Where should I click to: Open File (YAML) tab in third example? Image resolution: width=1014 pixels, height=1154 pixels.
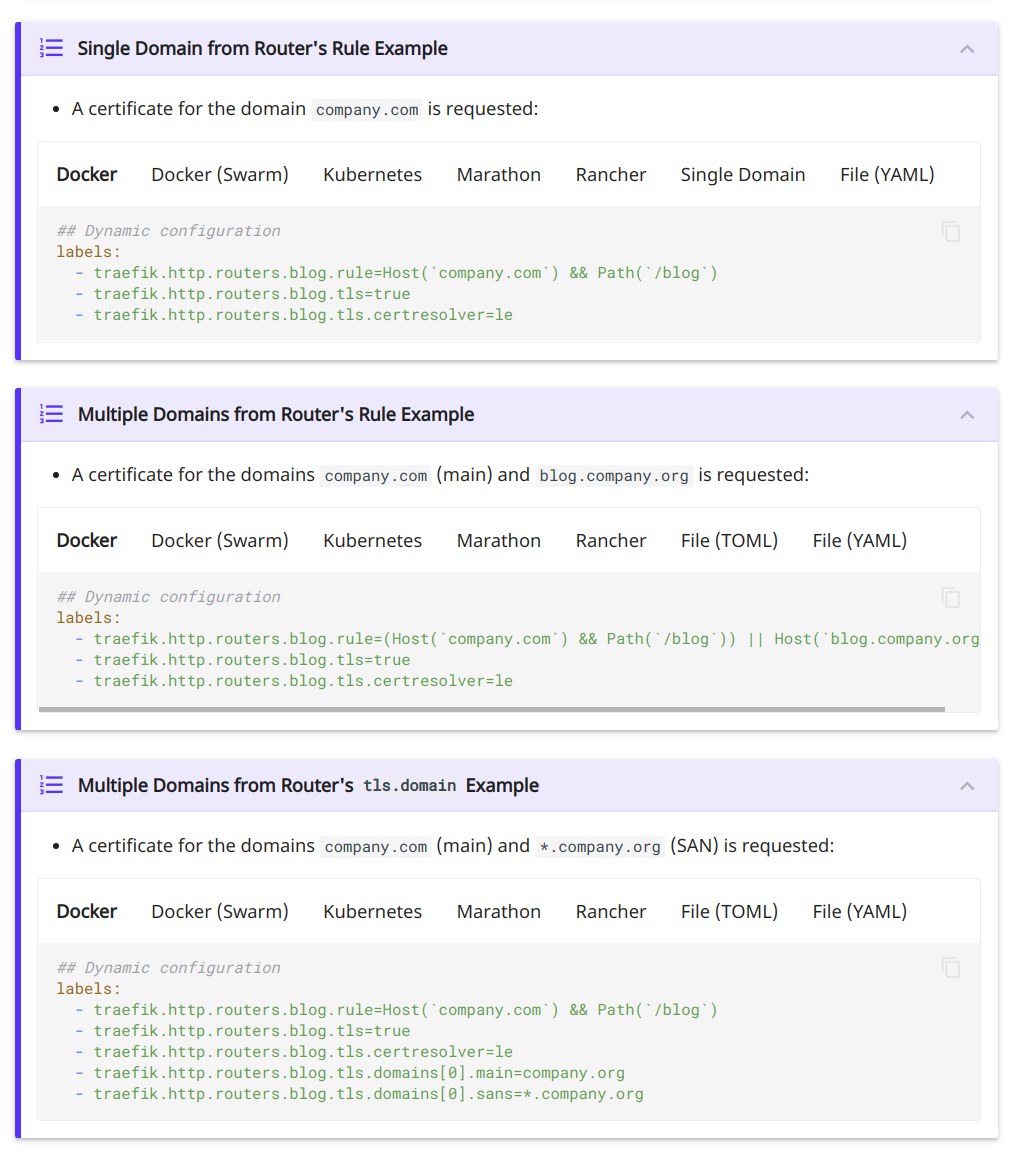[858, 911]
